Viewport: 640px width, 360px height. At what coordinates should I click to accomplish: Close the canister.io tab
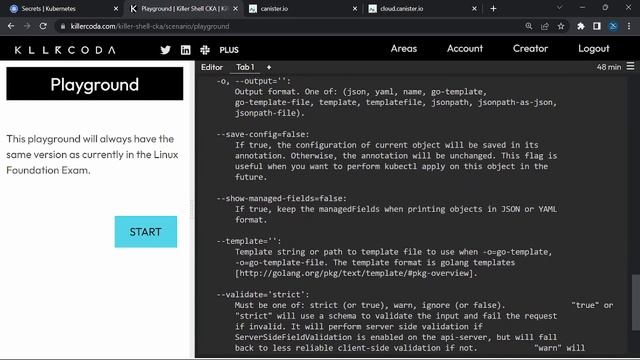(355, 8)
